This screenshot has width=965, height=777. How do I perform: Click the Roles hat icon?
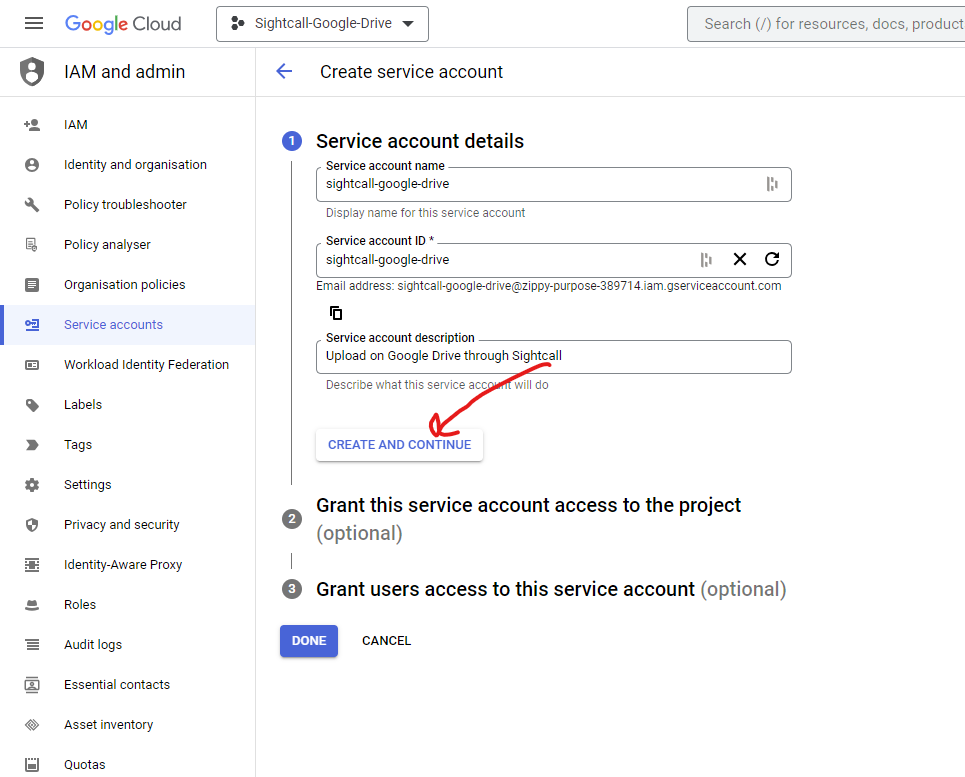[x=32, y=605]
